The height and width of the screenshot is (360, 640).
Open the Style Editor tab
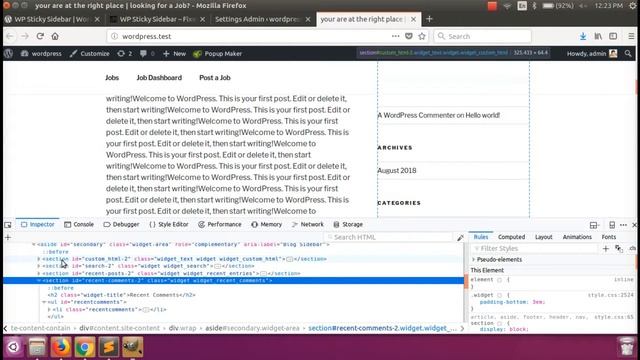(169, 224)
